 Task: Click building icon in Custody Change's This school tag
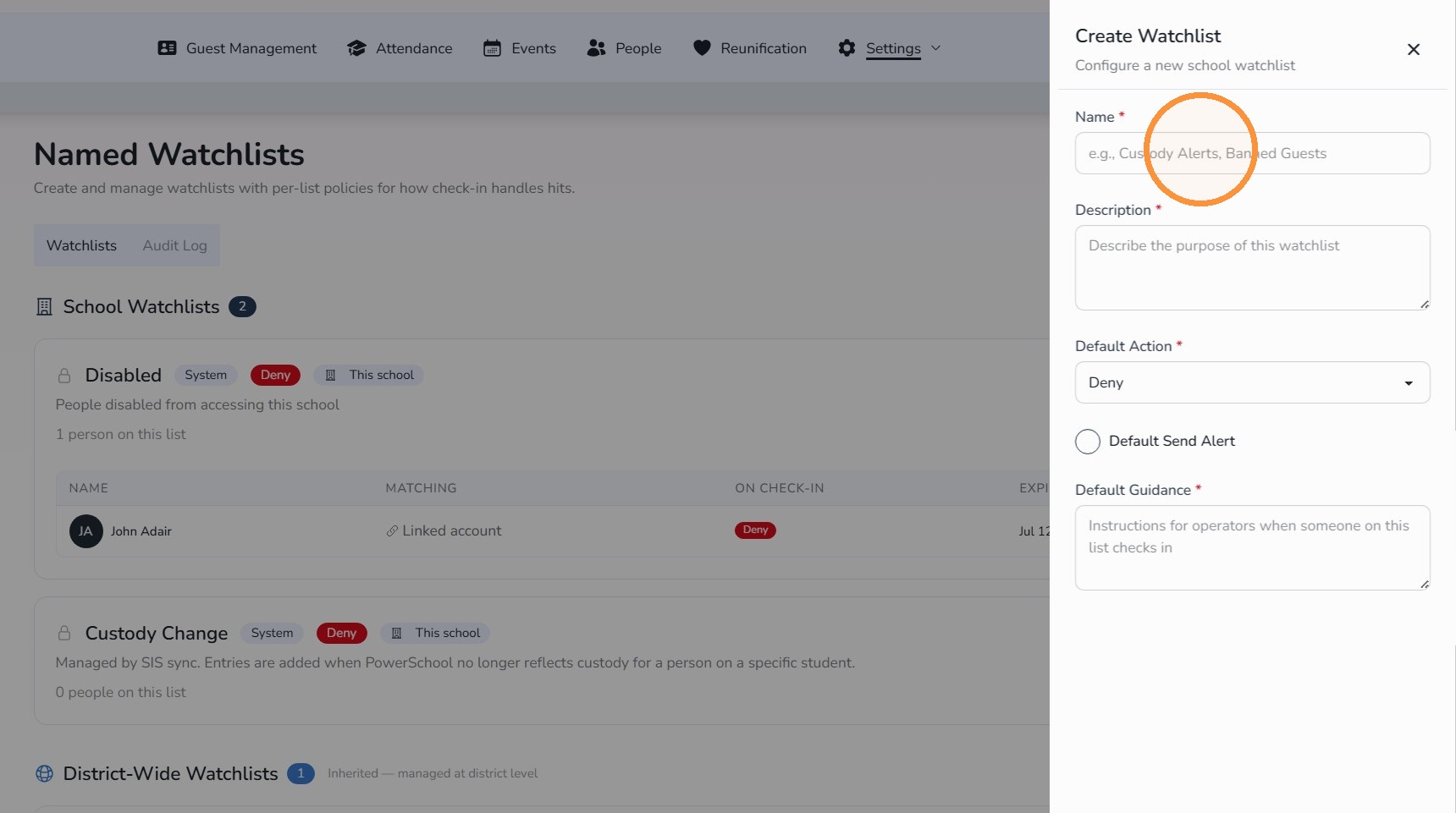tap(396, 634)
